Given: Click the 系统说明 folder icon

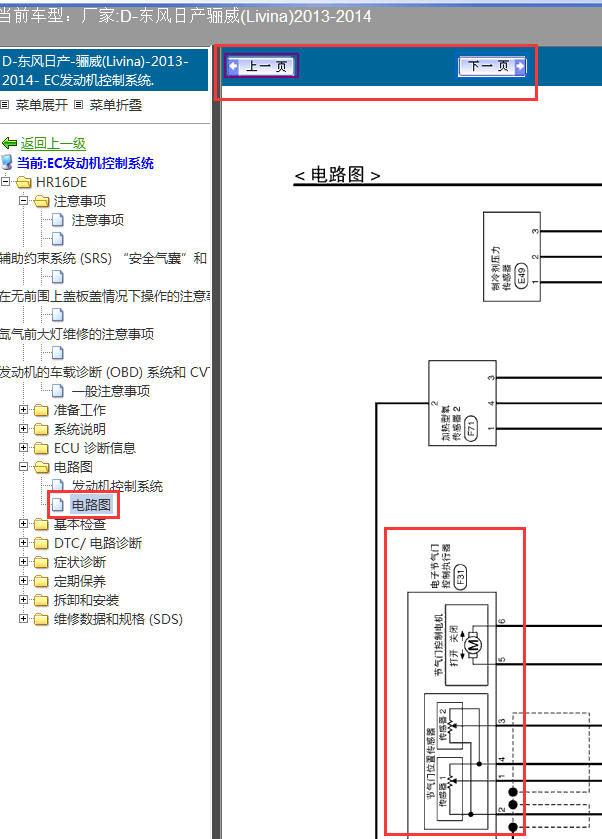Looking at the screenshot, I should pos(41,429).
